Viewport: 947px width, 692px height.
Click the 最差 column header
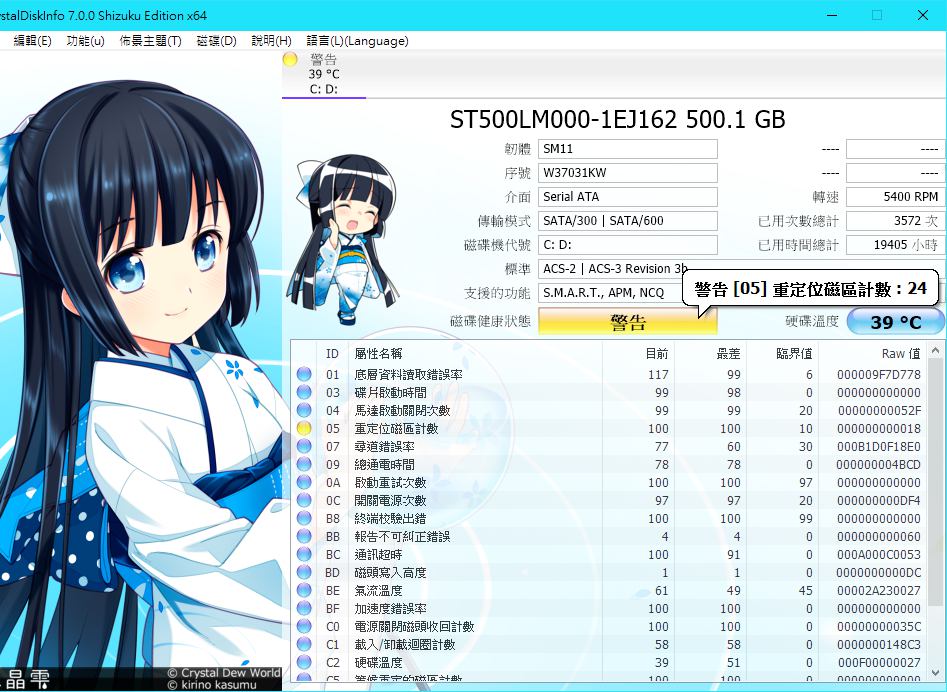click(710, 354)
